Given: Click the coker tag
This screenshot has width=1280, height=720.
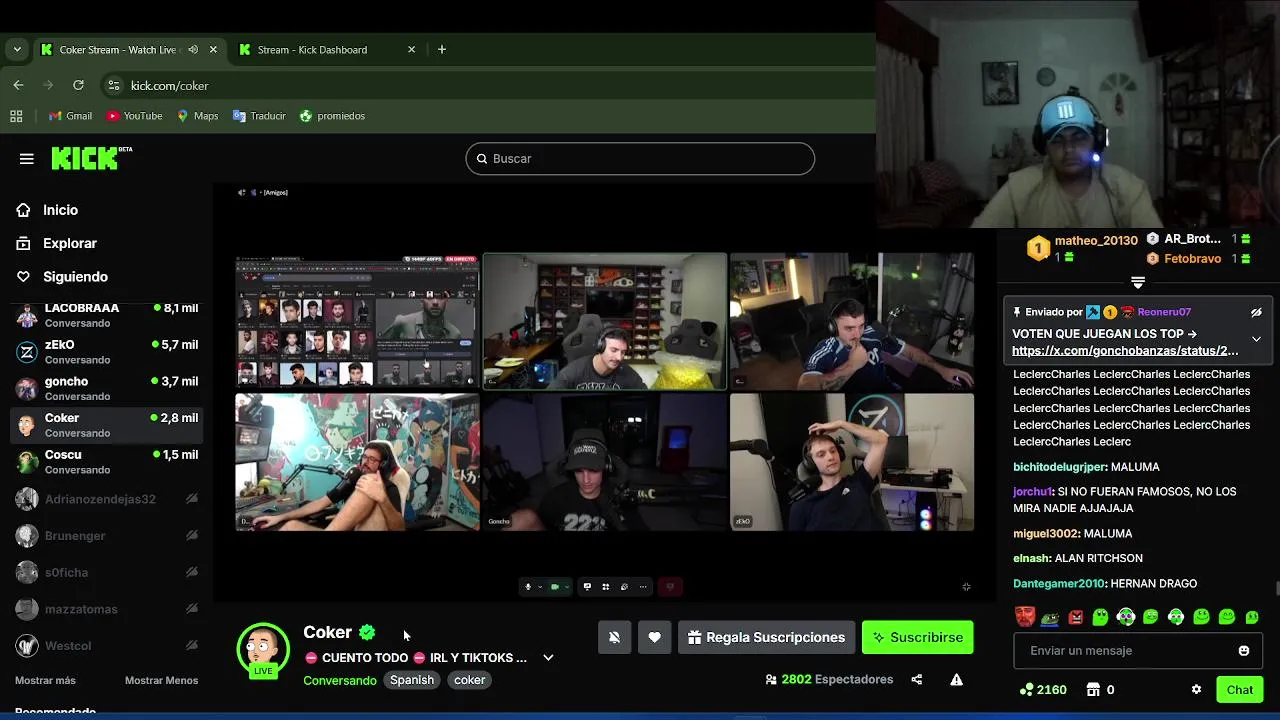Looking at the screenshot, I should click(469, 680).
